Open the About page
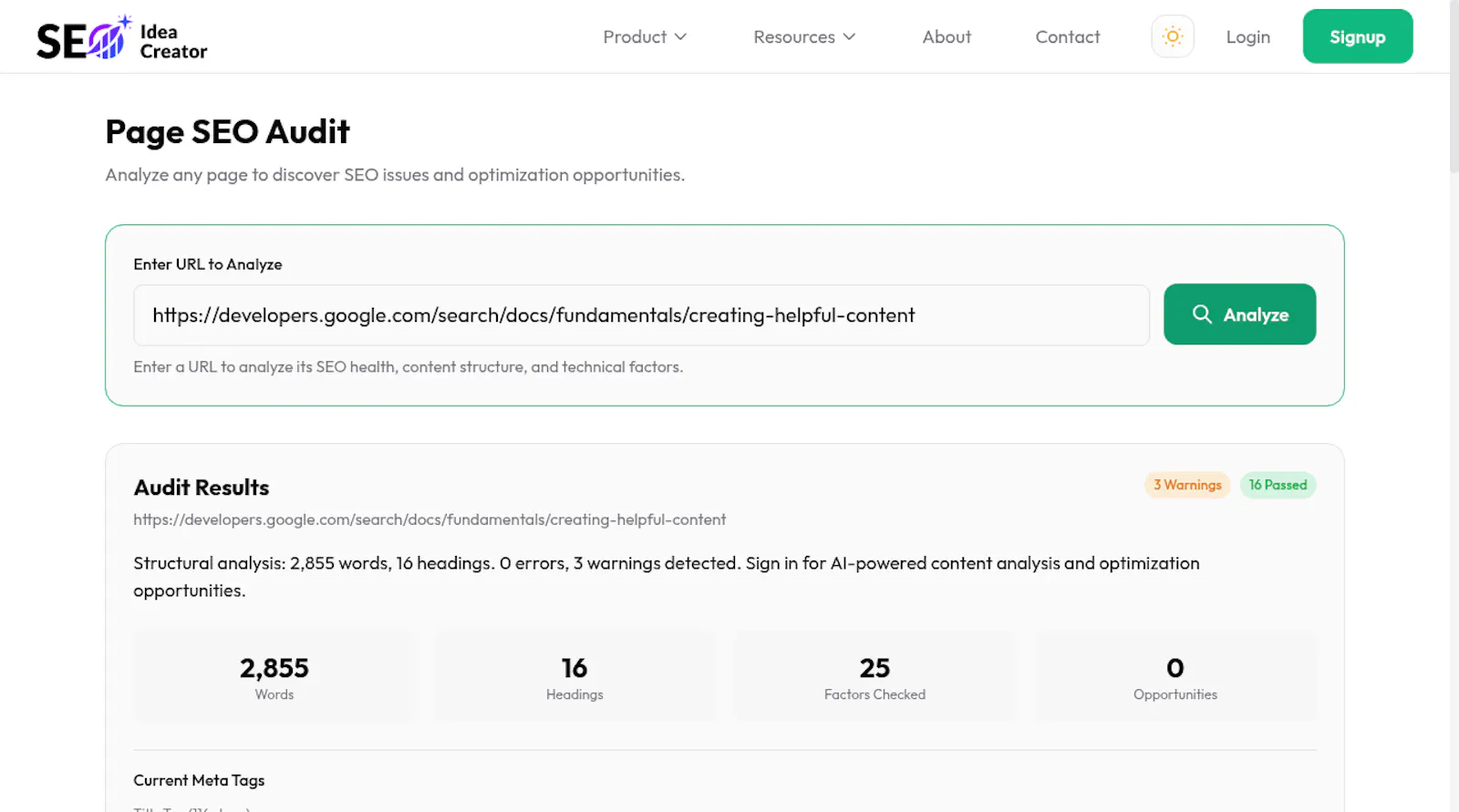The height and width of the screenshot is (812, 1459). click(947, 37)
